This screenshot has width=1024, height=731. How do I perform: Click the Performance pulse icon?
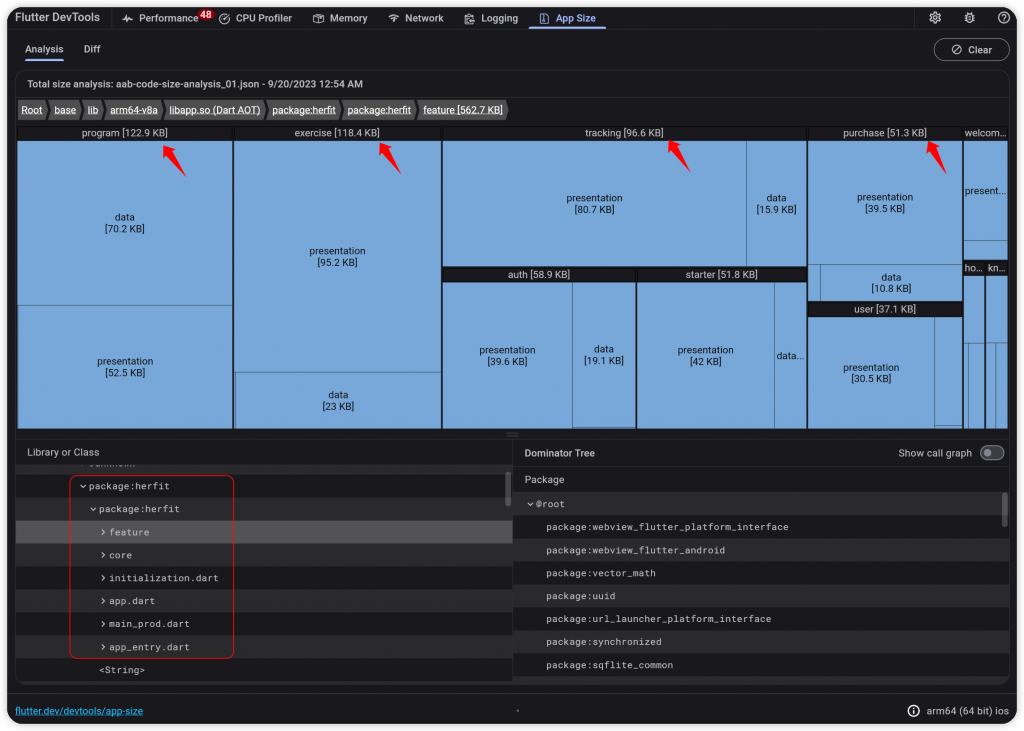pyautogui.click(x=127, y=18)
